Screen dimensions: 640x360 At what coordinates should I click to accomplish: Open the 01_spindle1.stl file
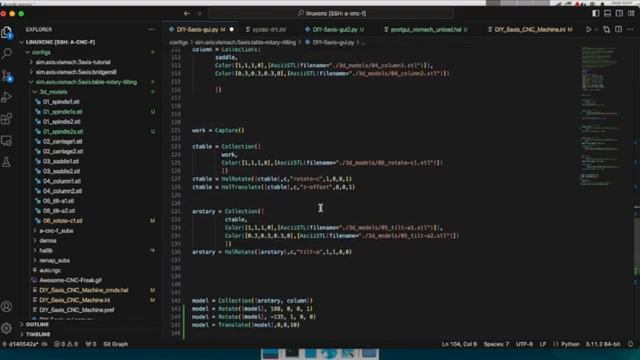coord(61,102)
